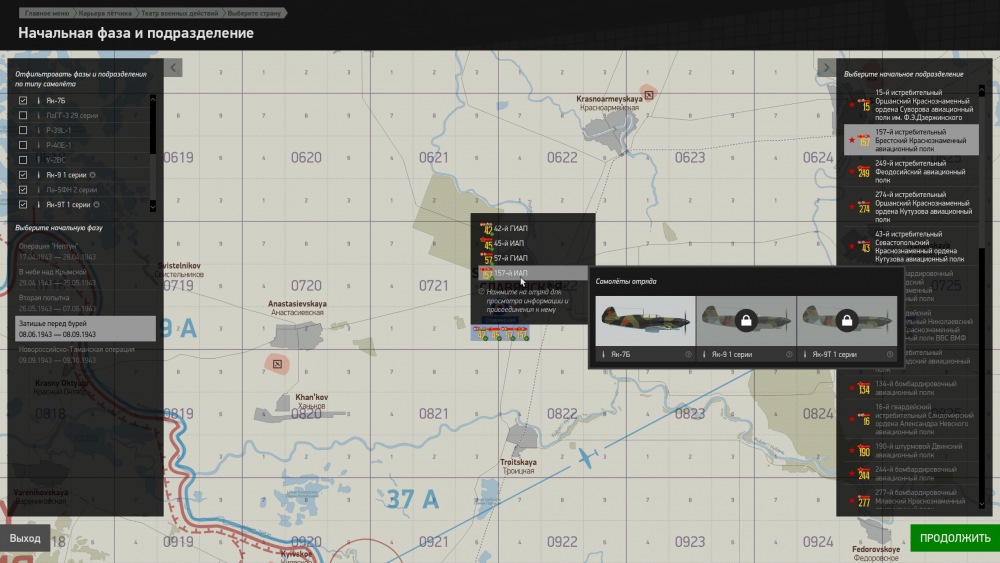Viewport: 1000px width, 563px height.
Task: Uncheck the Як-9 1 серии filter
Action: coord(23,175)
